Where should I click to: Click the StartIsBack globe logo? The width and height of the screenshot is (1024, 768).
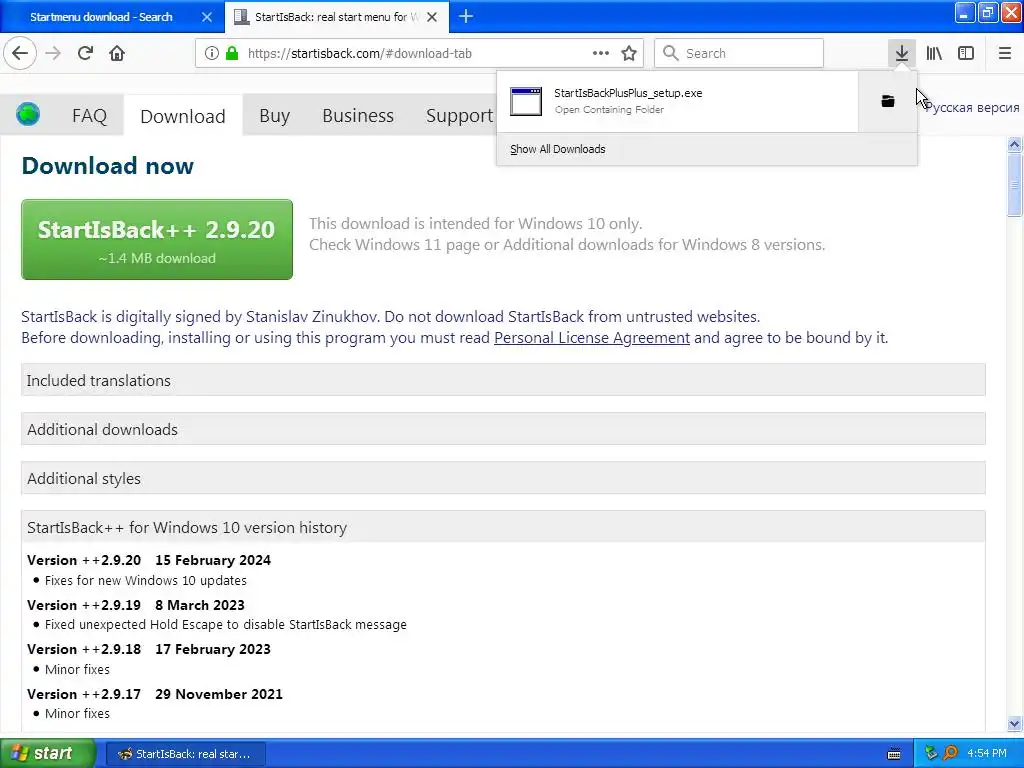[28, 114]
